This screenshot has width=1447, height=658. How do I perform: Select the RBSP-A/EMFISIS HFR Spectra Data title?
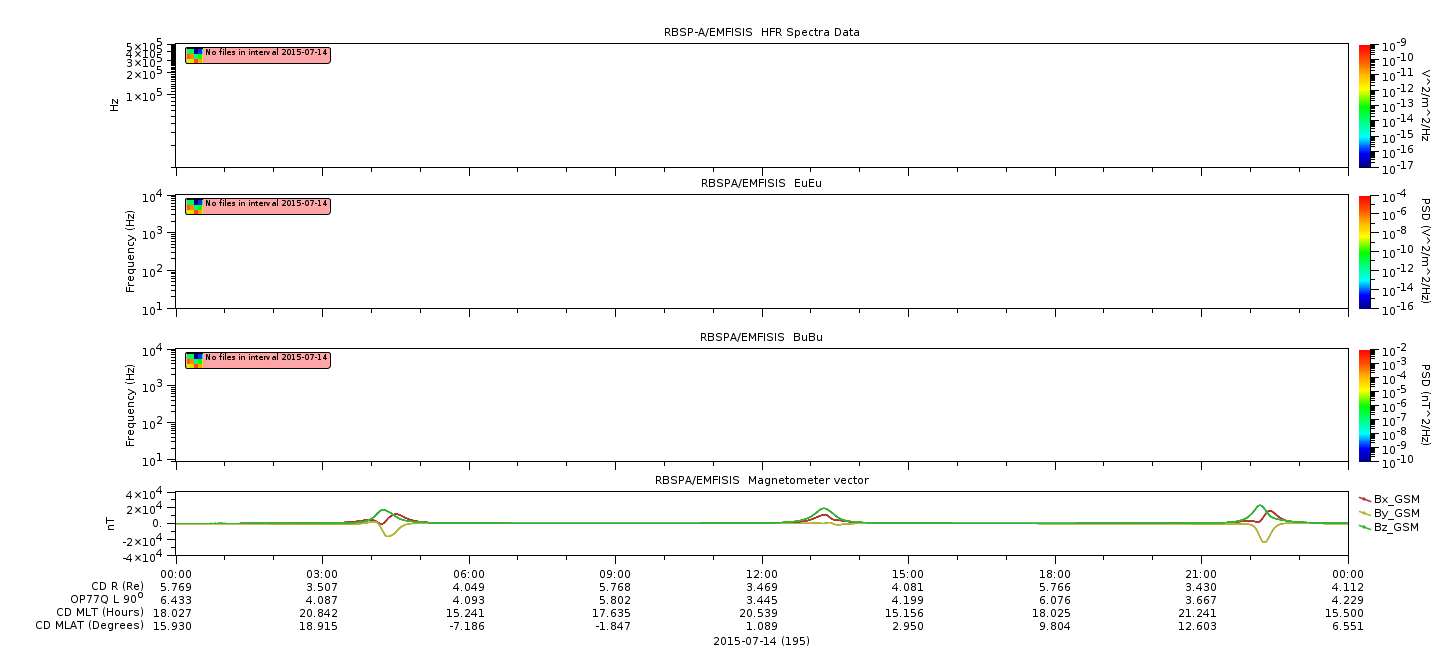[x=761, y=32]
